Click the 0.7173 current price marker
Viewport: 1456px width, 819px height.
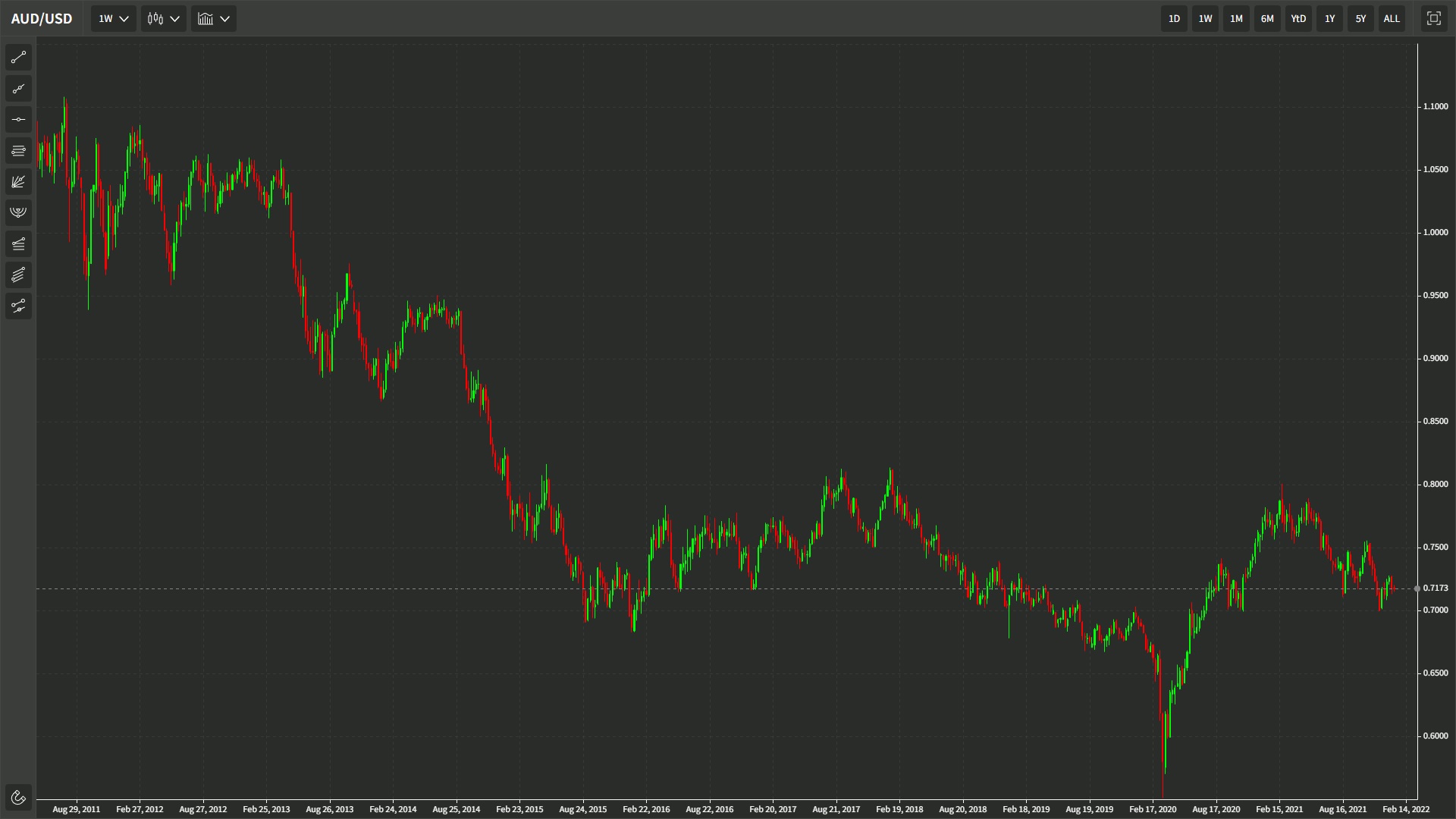pyautogui.click(x=1435, y=588)
